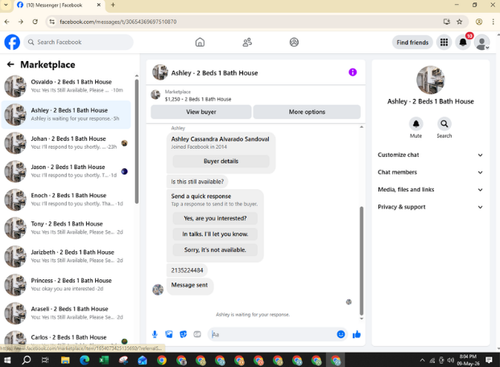The image size is (500, 367).
Task: Focus the Search Facebook field
Action: [79, 42]
